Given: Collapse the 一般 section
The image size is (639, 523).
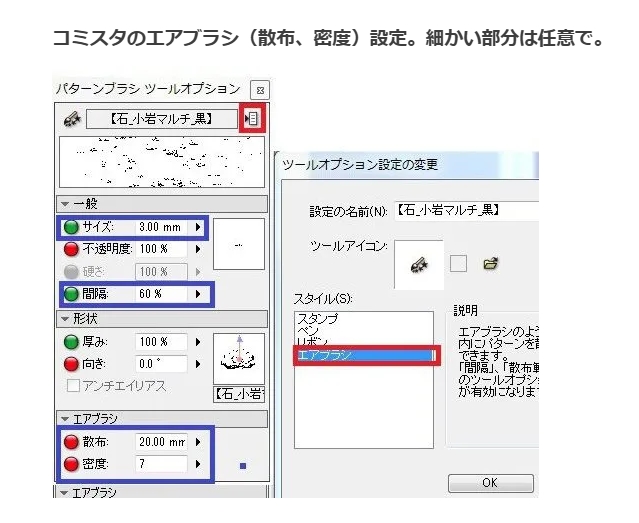Looking at the screenshot, I should tap(65, 203).
